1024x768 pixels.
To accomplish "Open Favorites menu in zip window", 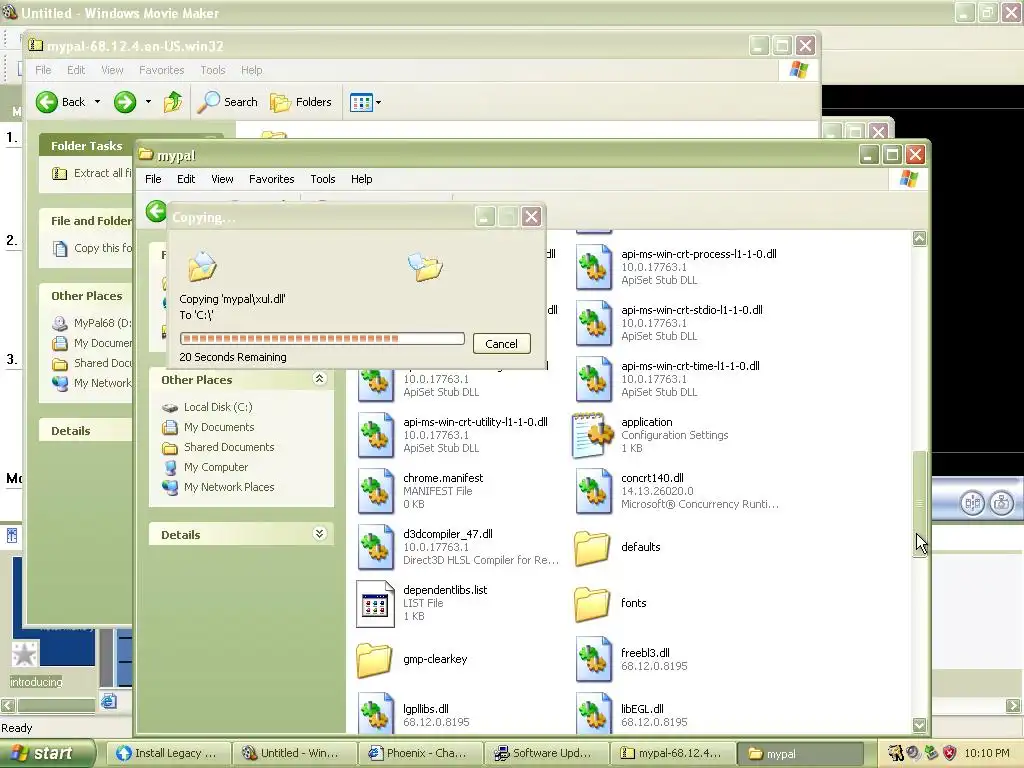I will (161, 70).
